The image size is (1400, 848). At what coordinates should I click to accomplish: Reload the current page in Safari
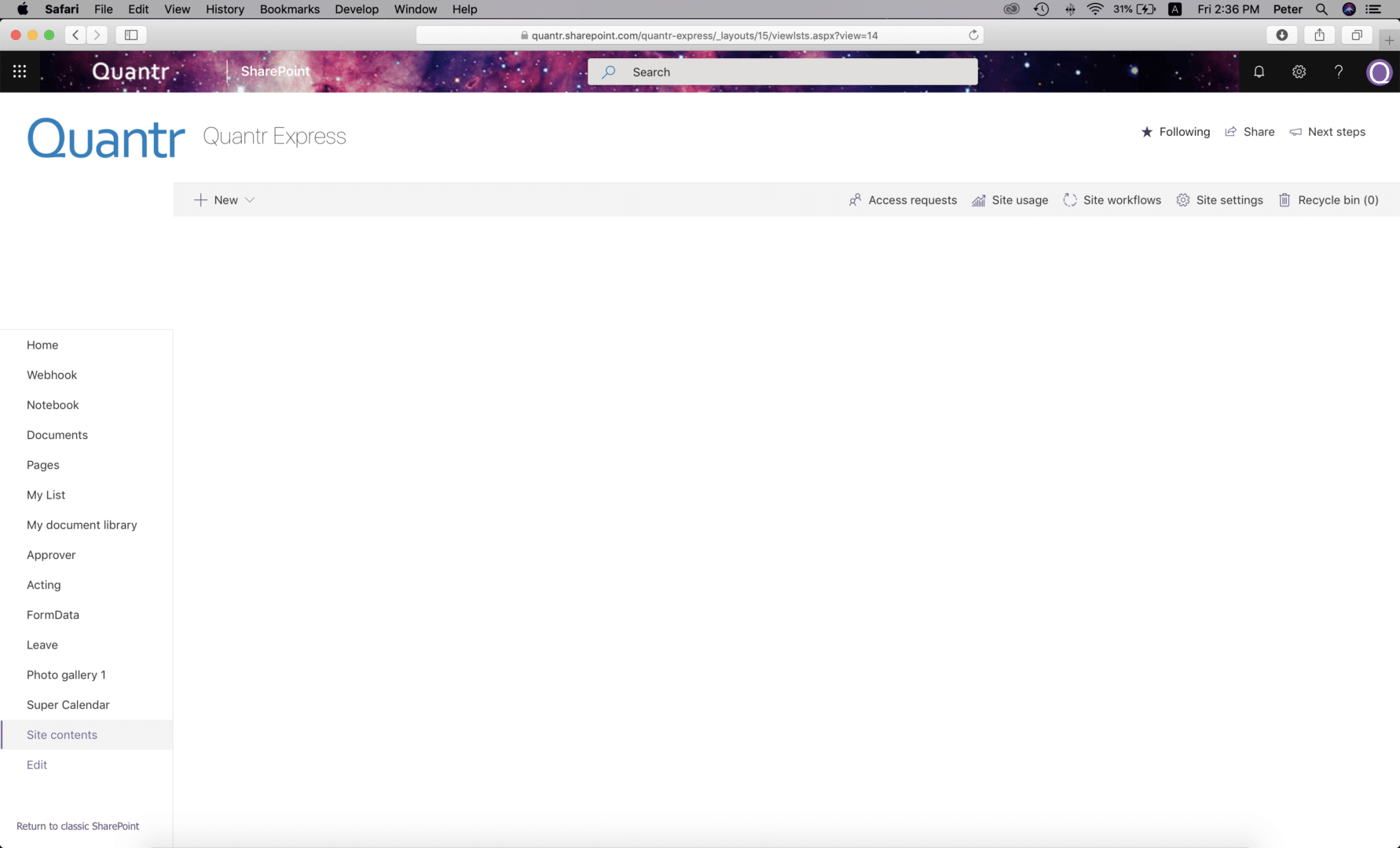pyautogui.click(x=973, y=35)
